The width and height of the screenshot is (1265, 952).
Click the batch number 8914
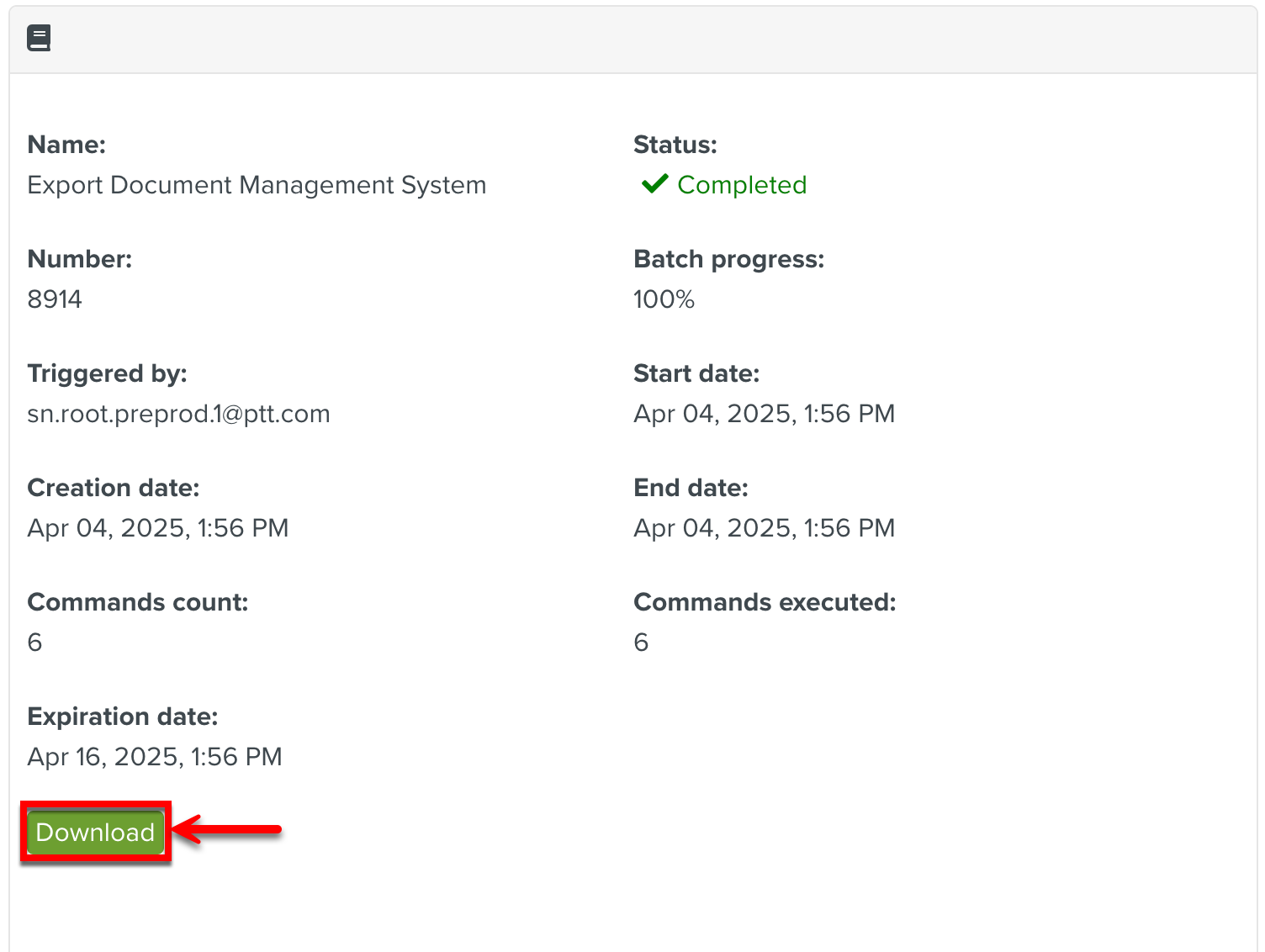coord(55,299)
